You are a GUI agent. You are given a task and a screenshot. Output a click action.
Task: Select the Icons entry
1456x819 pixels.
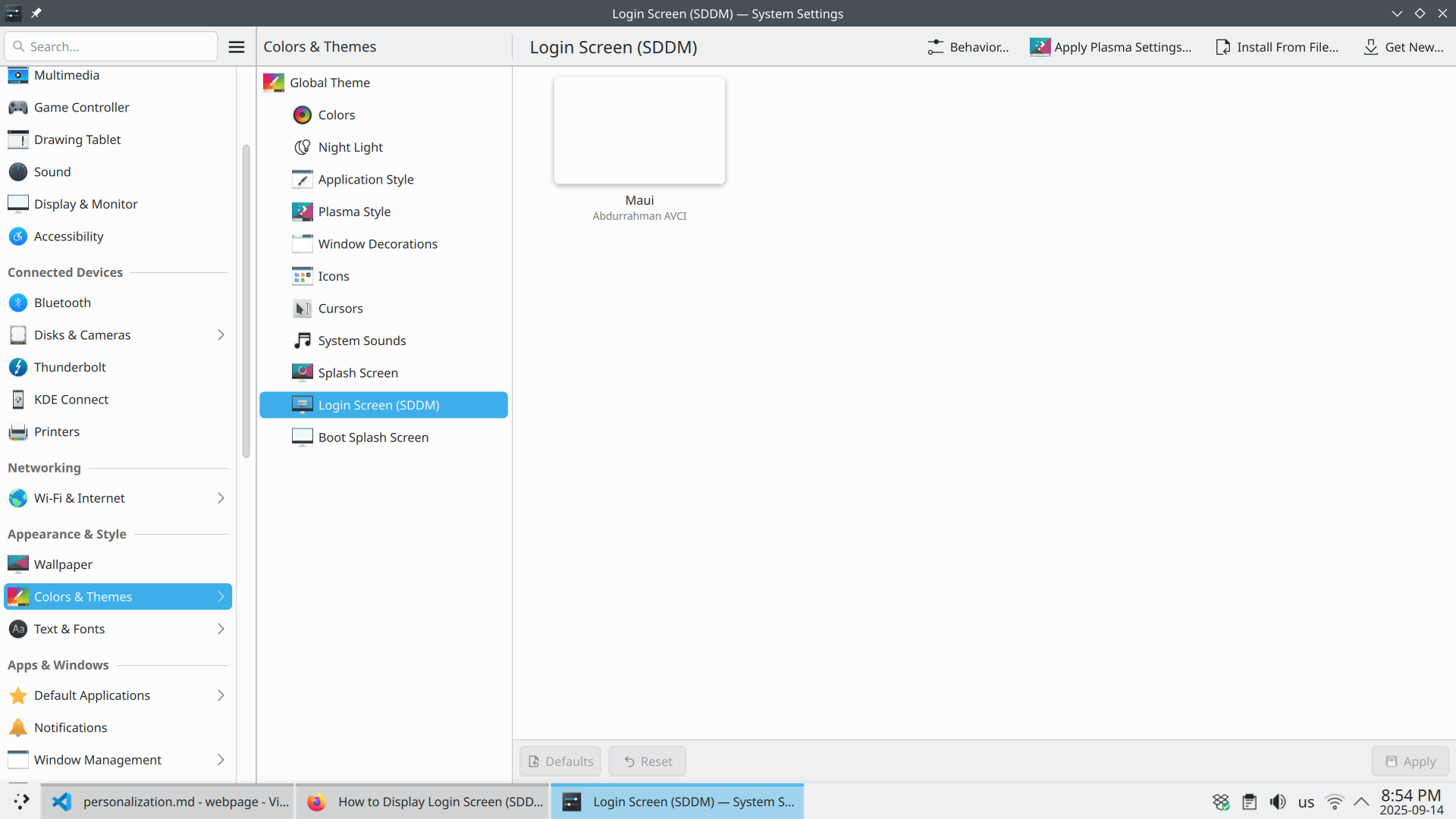point(384,276)
